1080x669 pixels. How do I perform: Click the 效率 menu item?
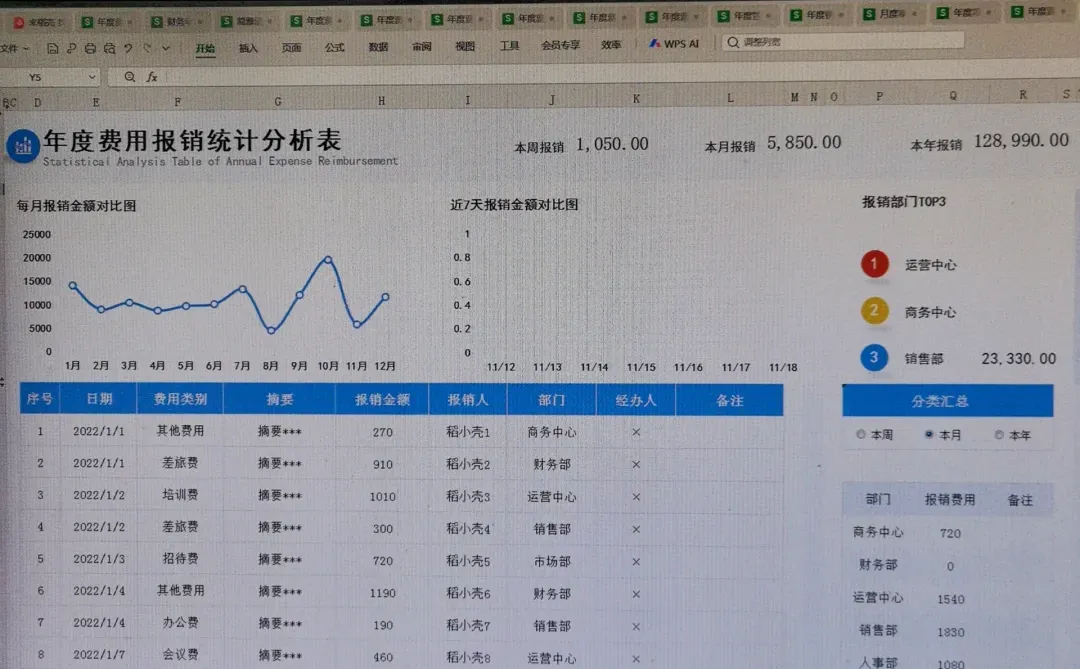tap(610, 44)
